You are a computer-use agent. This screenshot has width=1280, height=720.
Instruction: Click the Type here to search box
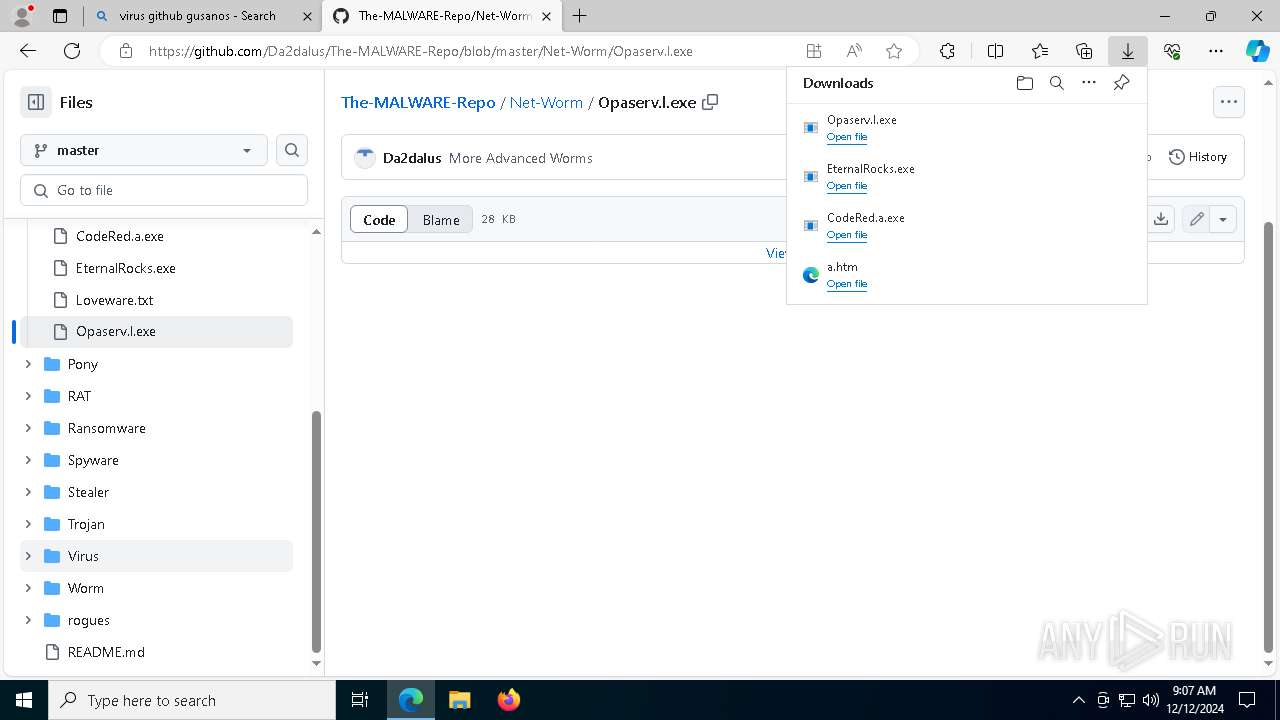192,700
